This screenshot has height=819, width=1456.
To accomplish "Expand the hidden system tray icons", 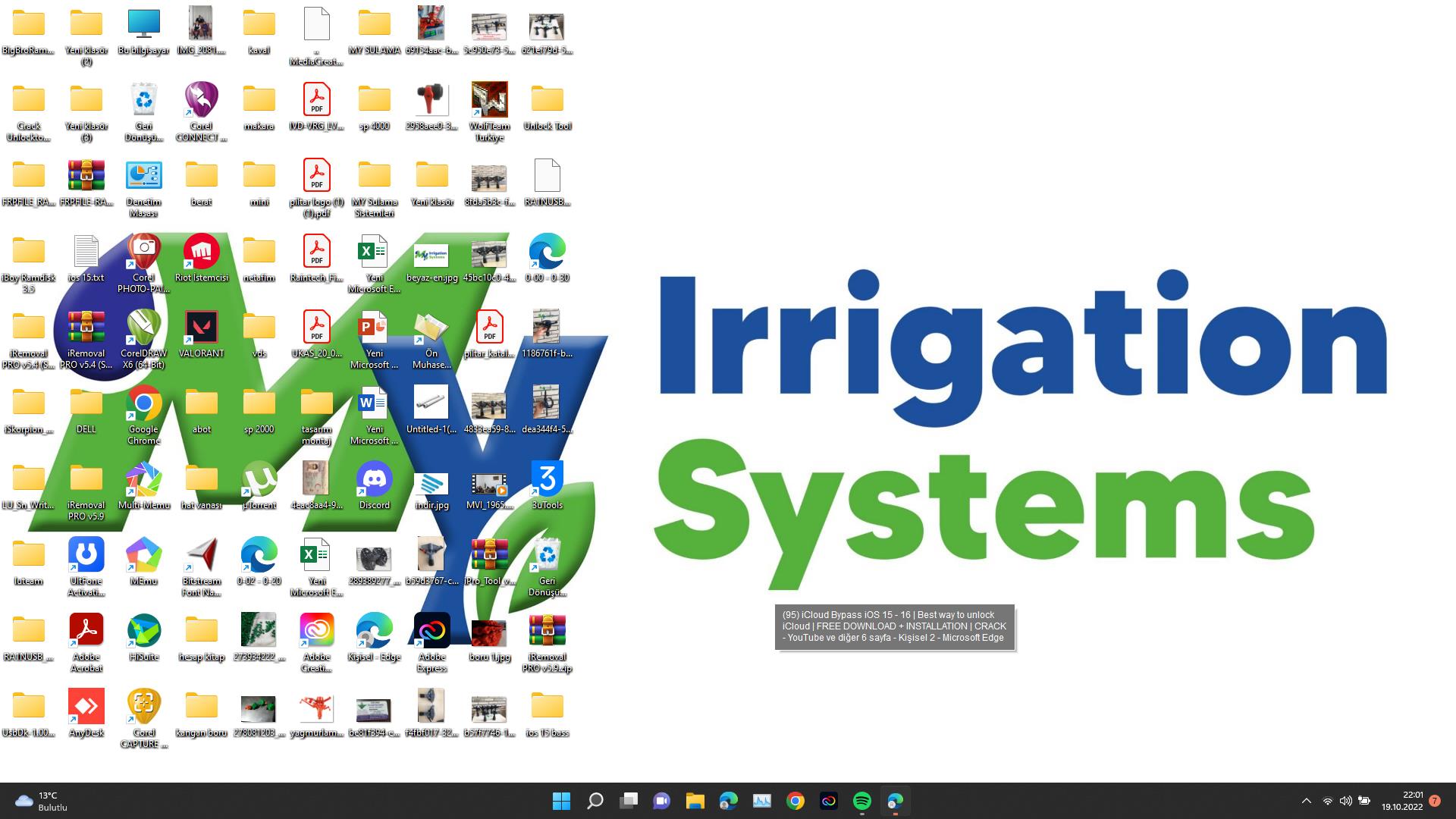I will [x=1306, y=801].
